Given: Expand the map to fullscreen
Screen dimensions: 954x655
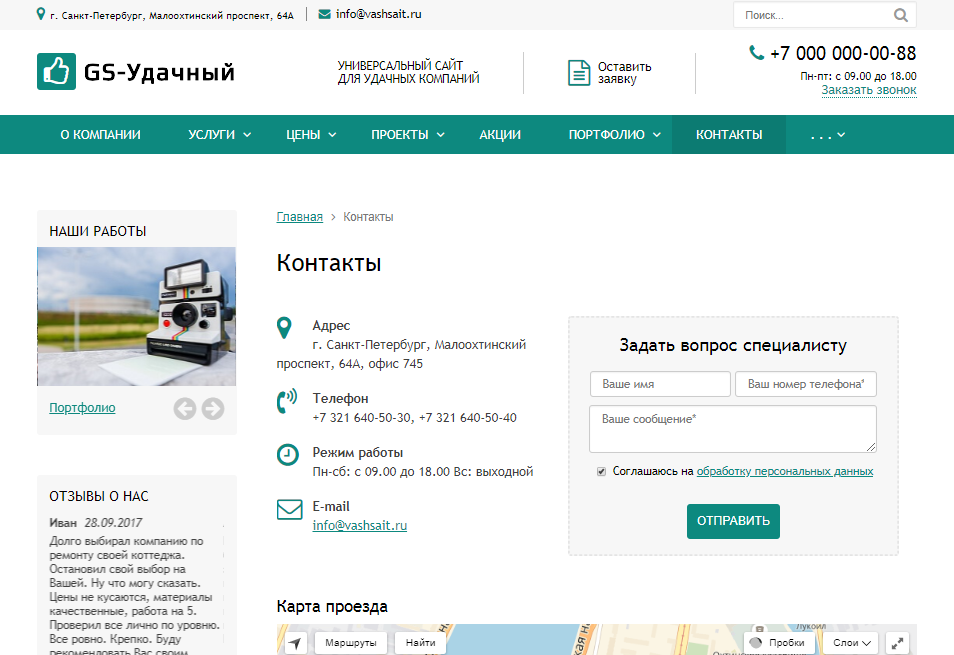Looking at the screenshot, I should click(x=898, y=643).
